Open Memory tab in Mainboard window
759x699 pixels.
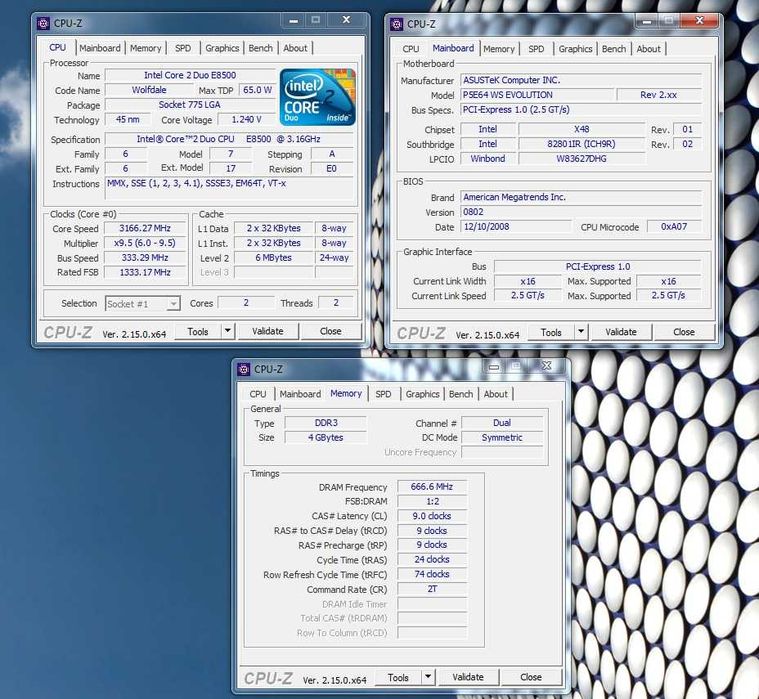click(499, 49)
